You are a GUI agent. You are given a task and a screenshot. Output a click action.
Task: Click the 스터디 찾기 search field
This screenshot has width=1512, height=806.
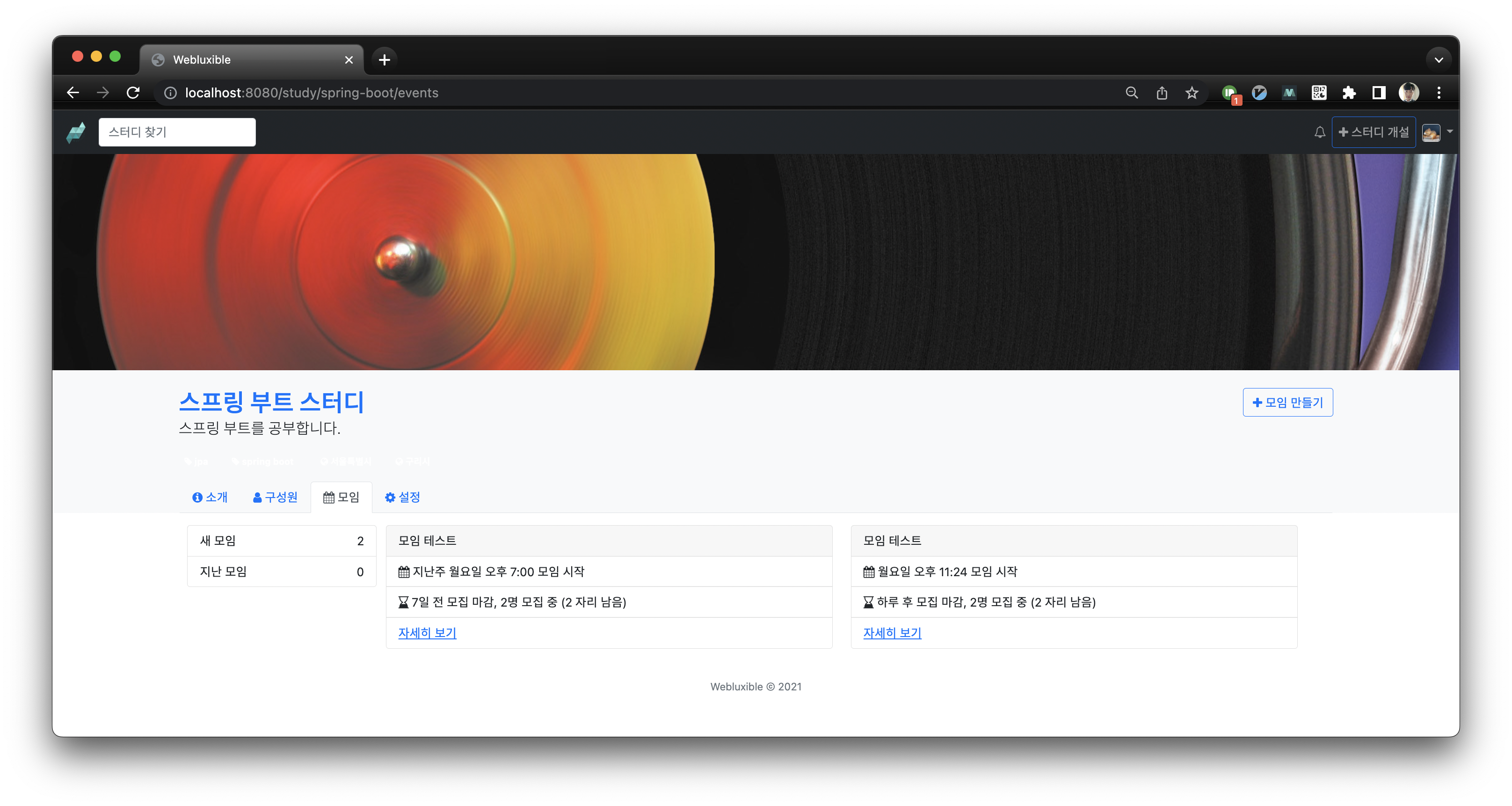click(x=177, y=132)
